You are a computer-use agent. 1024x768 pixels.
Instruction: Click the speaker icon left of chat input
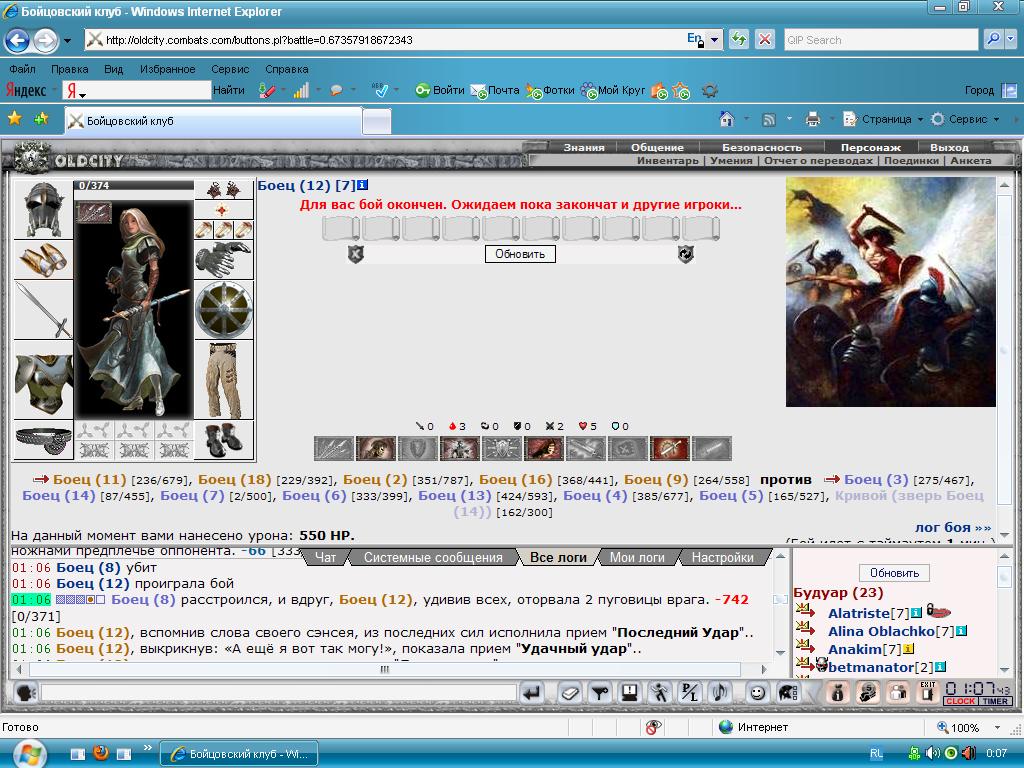(x=25, y=692)
